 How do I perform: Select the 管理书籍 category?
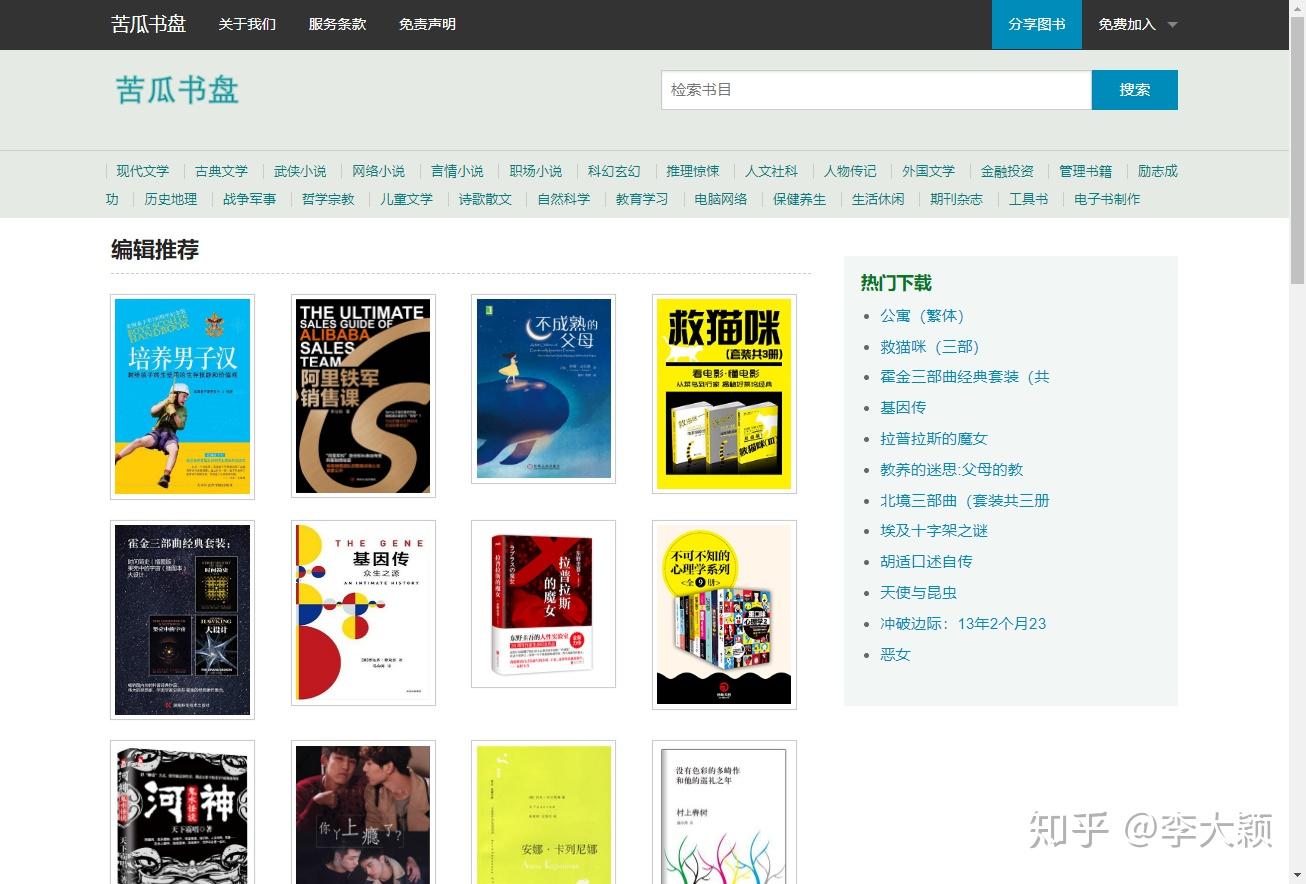pos(1085,171)
